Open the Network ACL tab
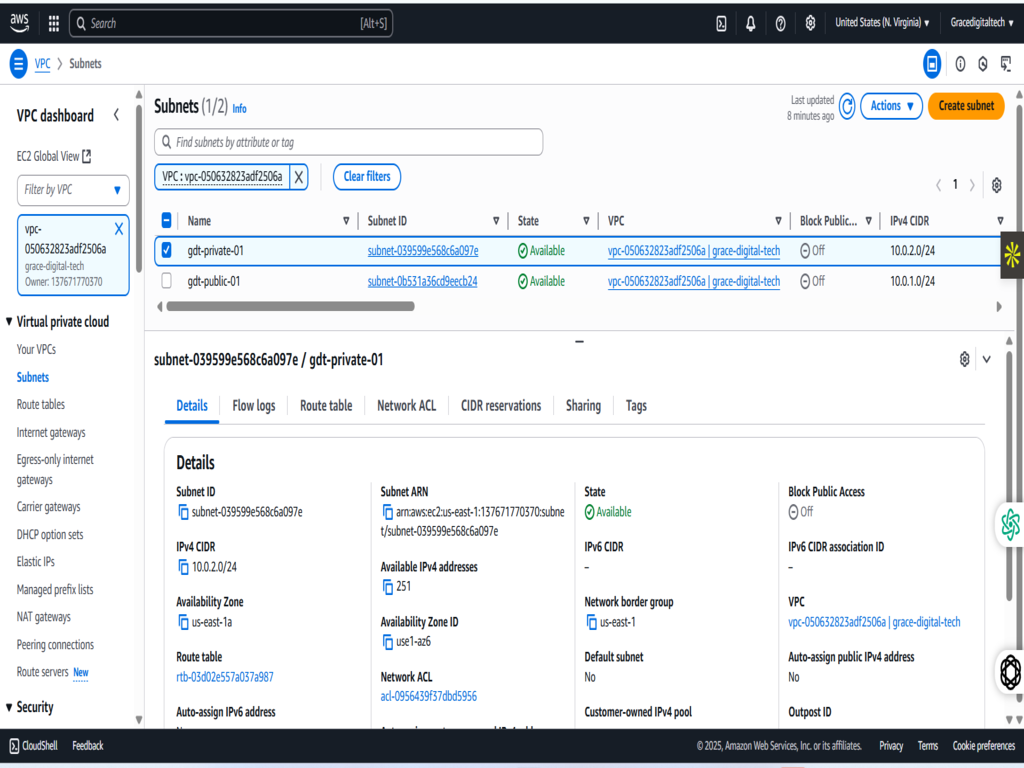1024x768 pixels. (406, 406)
